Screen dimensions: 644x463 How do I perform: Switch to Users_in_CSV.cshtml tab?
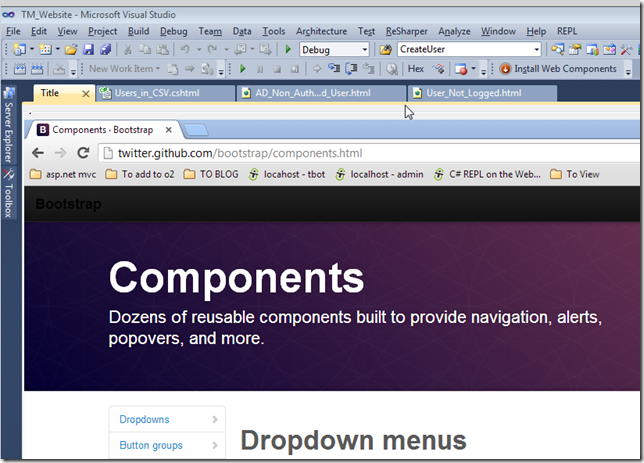(166, 93)
